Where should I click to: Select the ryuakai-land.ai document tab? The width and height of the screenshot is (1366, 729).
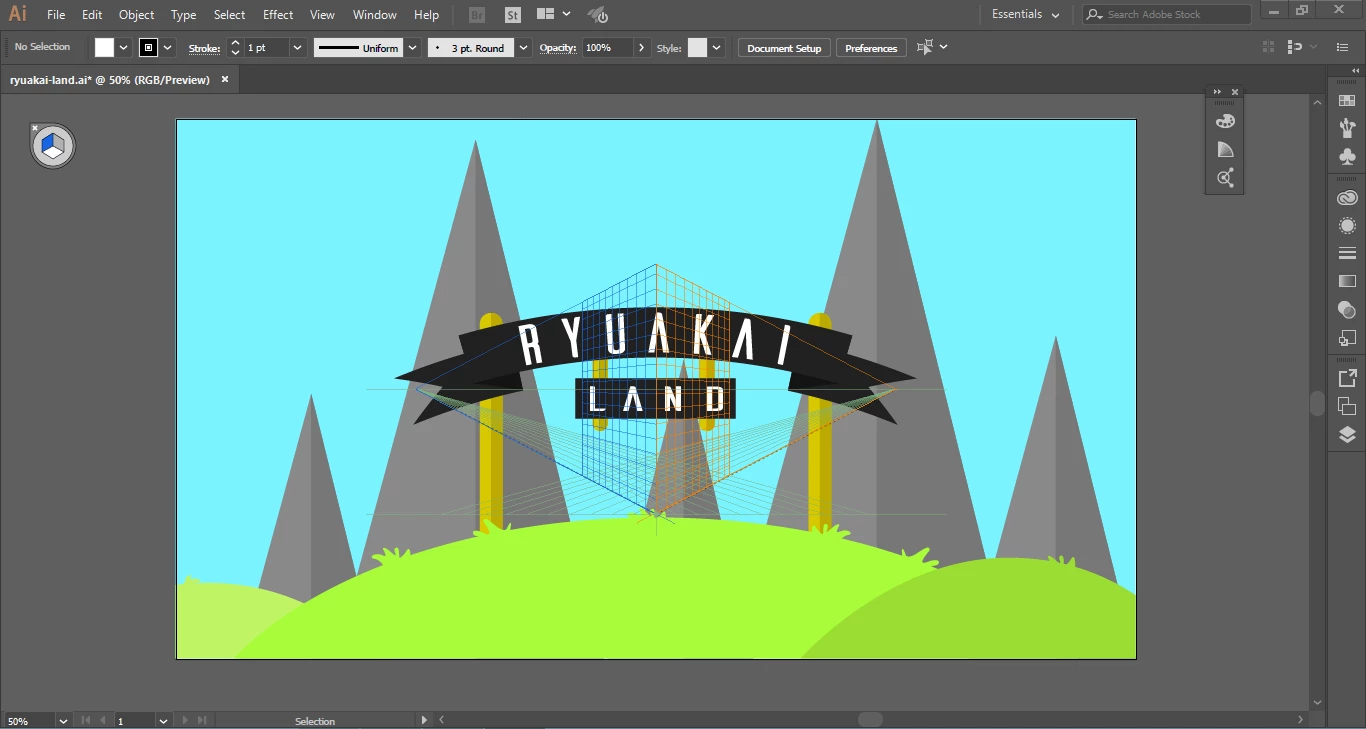pos(110,80)
